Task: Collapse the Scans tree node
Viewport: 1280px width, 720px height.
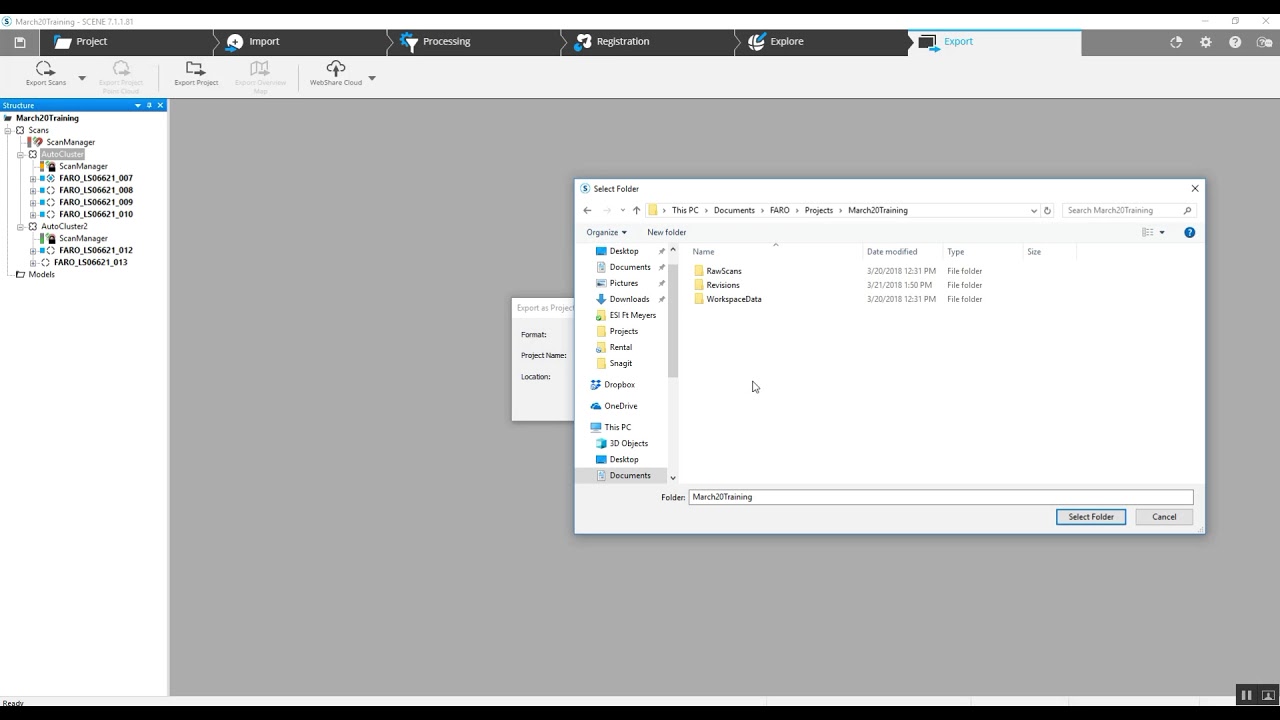Action: (x=8, y=130)
